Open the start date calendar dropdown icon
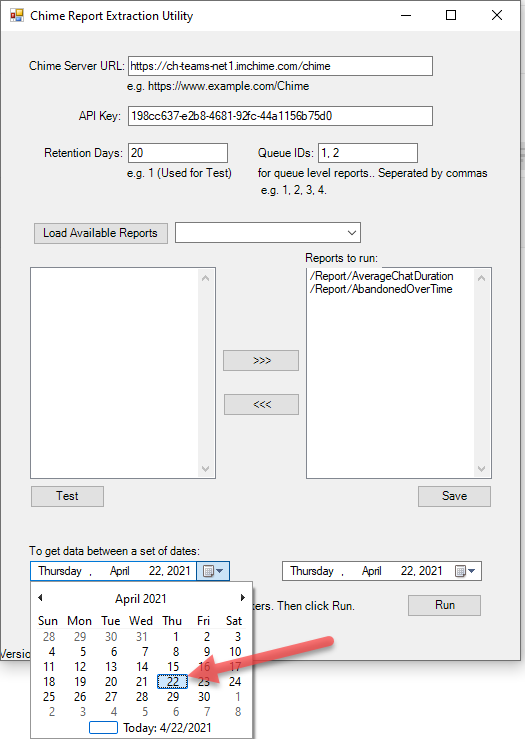This screenshot has height=739, width=525. 213,571
